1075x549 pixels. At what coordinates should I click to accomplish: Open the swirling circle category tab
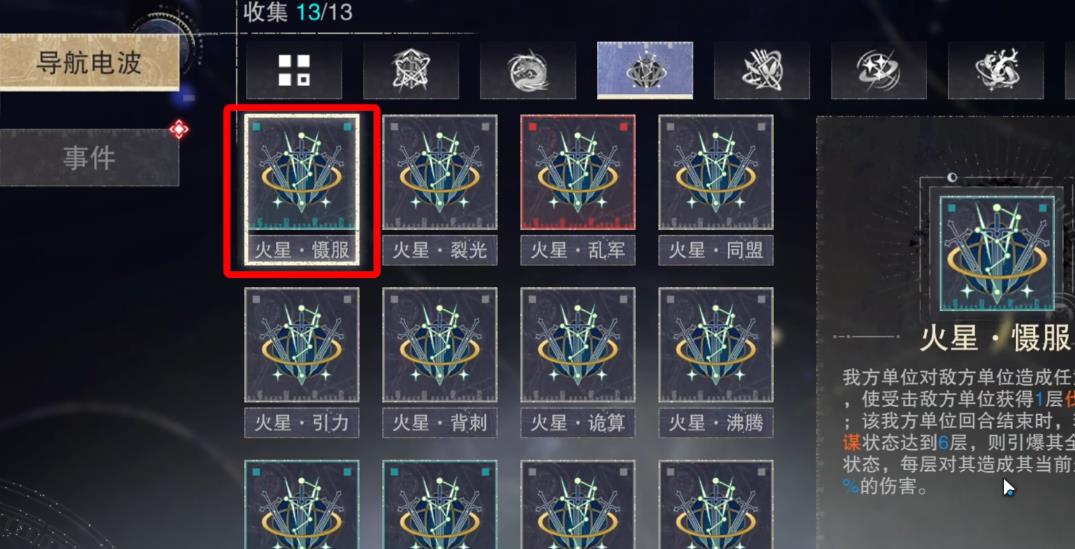coord(528,71)
